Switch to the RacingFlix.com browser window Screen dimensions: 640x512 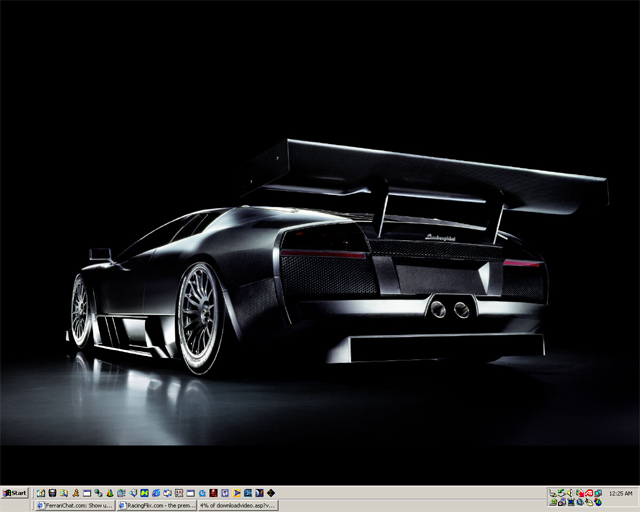point(157,505)
